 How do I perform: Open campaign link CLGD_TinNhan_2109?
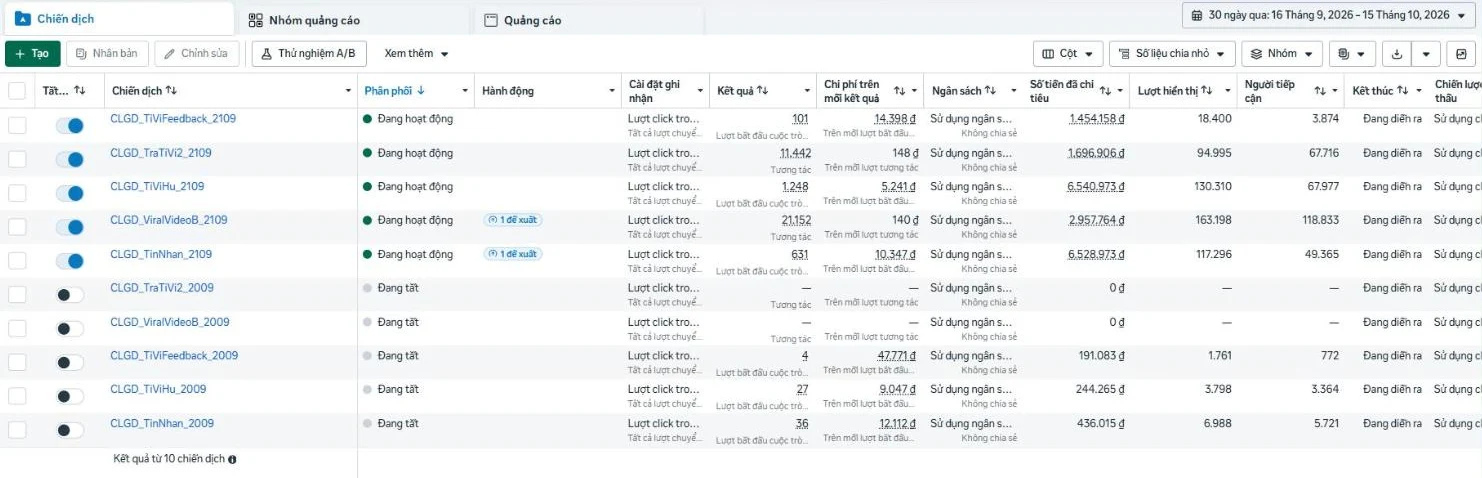pos(161,254)
